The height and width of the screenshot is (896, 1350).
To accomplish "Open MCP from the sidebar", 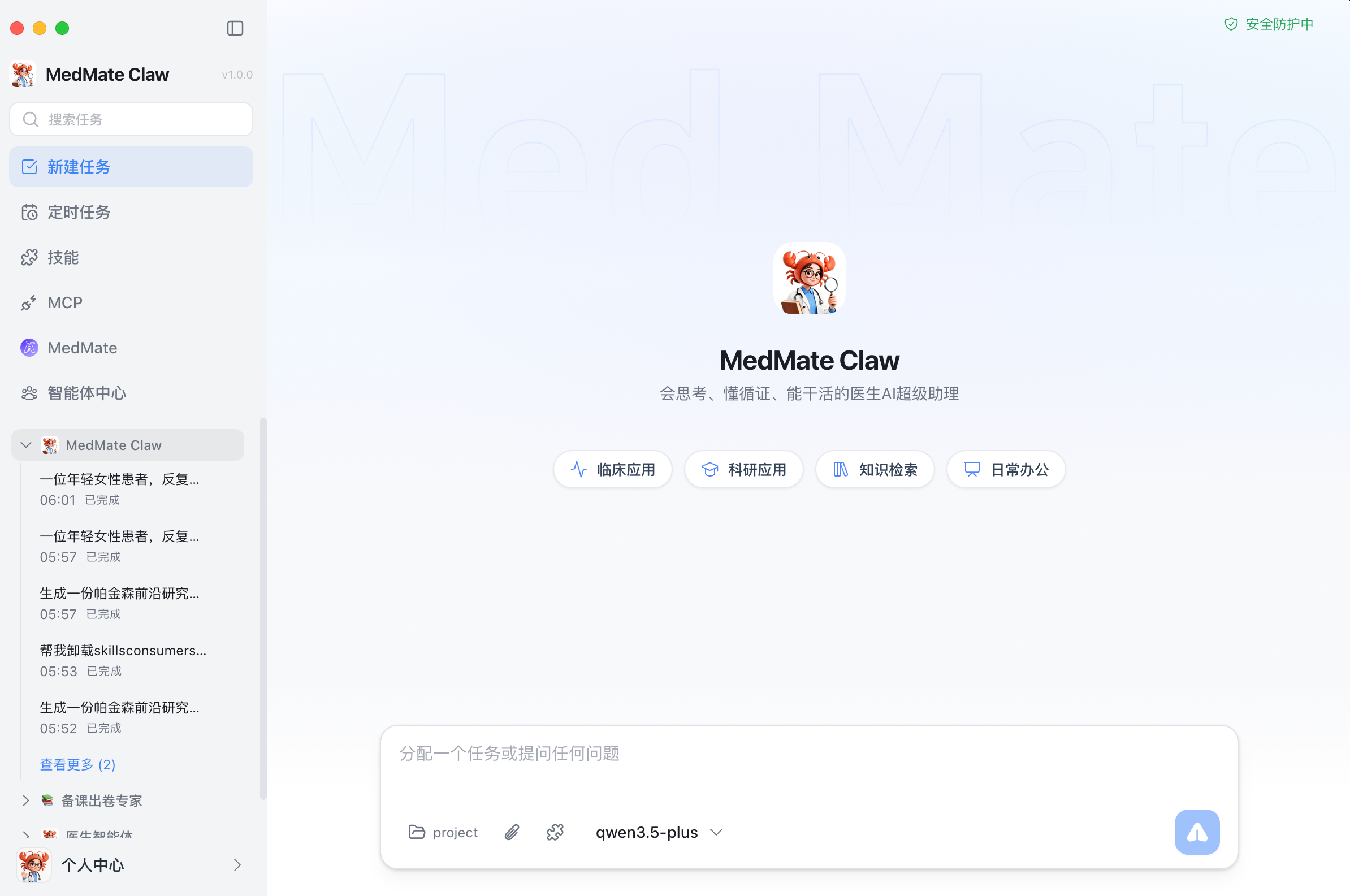I will click(x=64, y=302).
